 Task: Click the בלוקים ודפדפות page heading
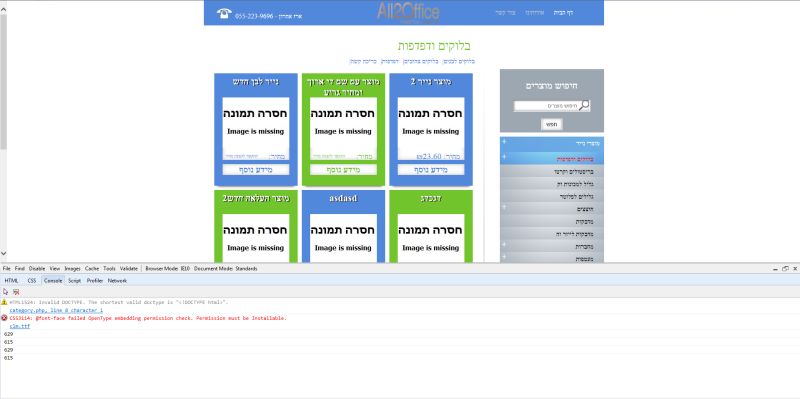click(435, 46)
